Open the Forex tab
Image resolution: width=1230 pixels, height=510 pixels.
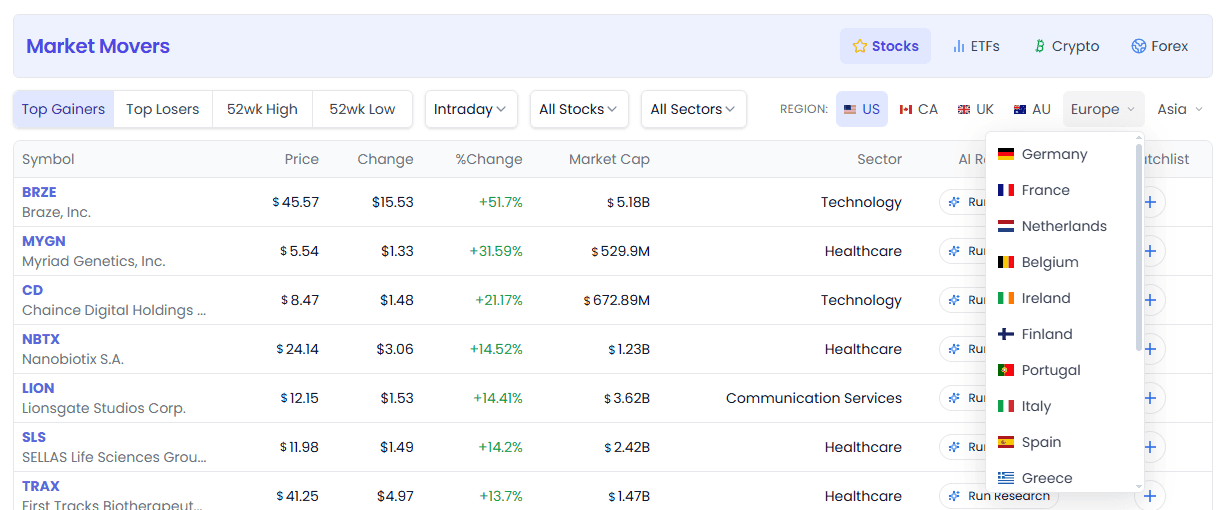pyautogui.click(x=1160, y=46)
